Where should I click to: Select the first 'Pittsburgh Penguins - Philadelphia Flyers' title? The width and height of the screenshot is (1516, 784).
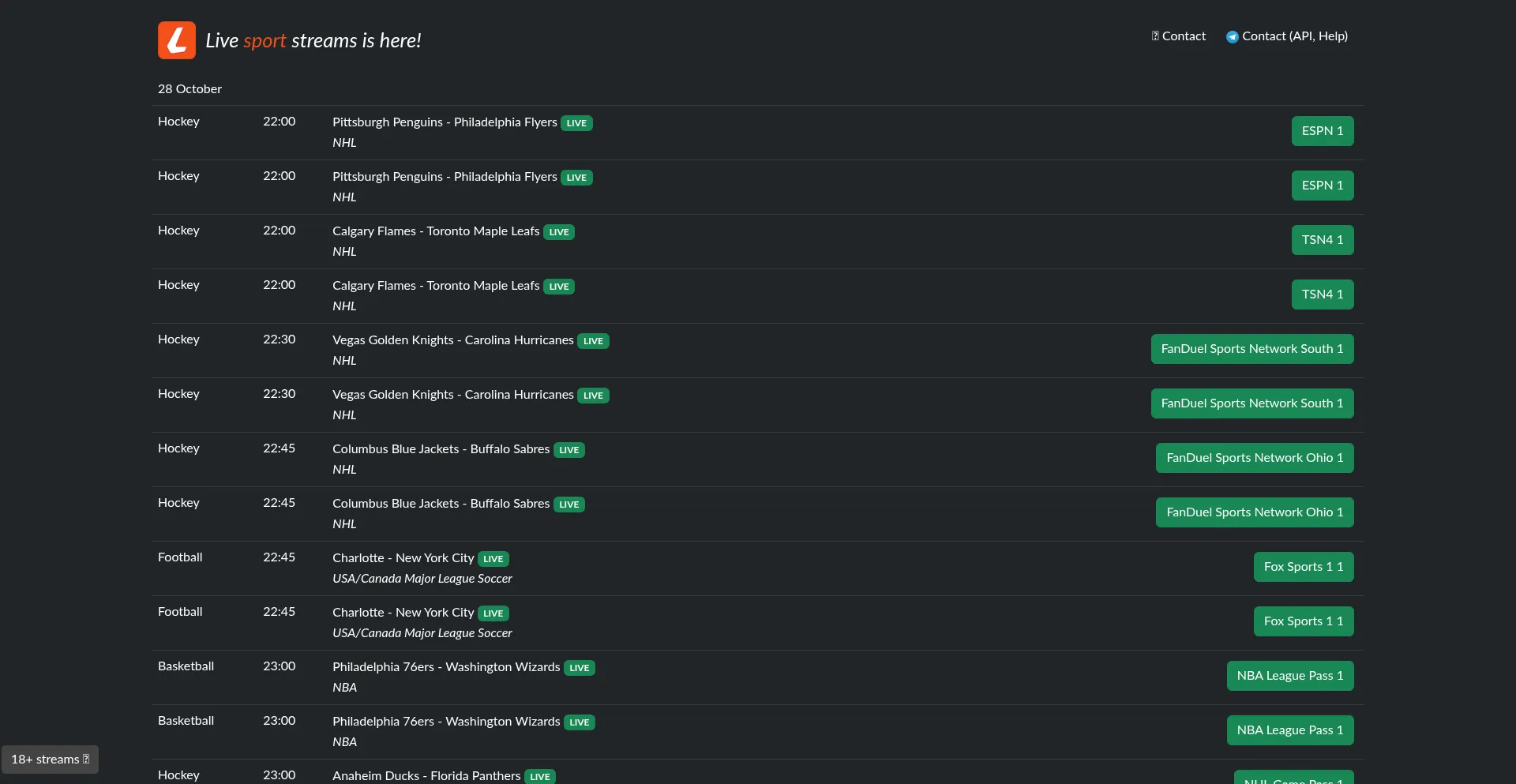pos(445,122)
